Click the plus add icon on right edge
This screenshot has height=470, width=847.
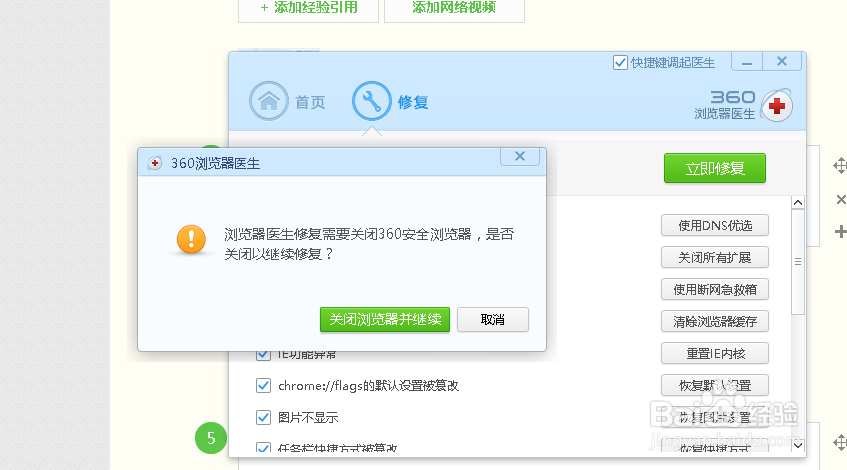(x=841, y=232)
